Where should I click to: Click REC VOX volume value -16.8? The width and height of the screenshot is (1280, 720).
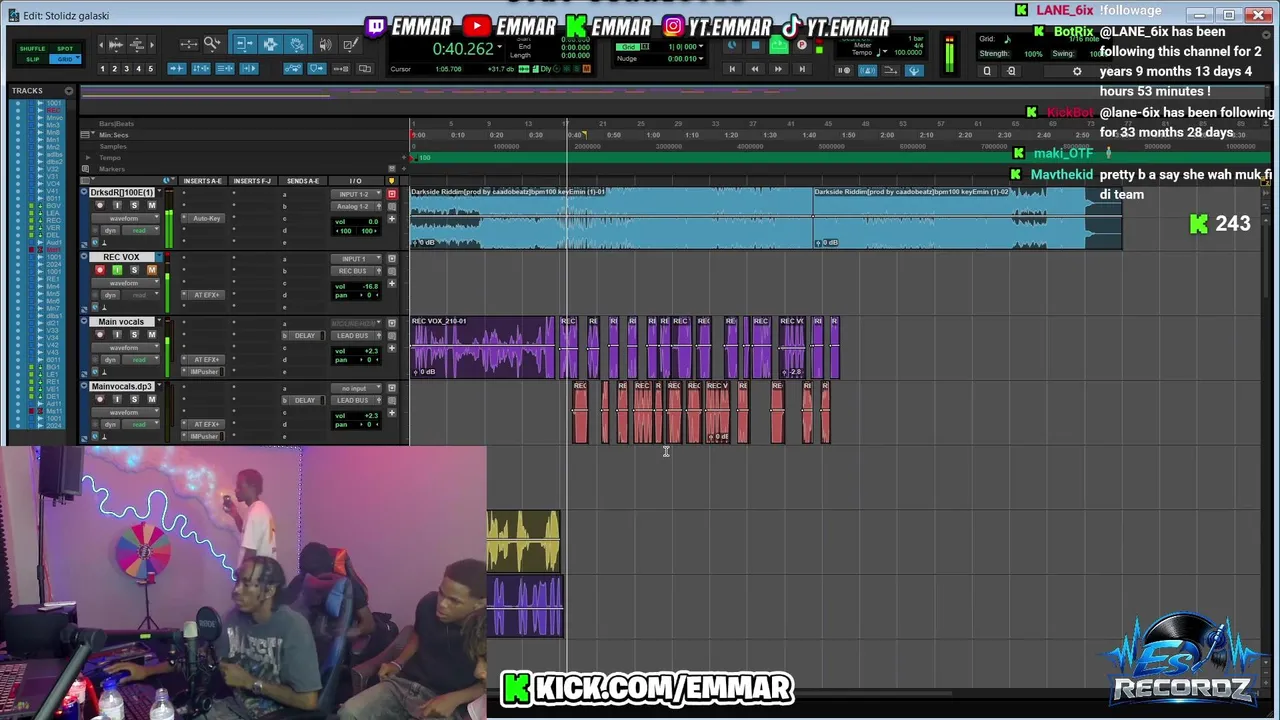click(370, 286)
